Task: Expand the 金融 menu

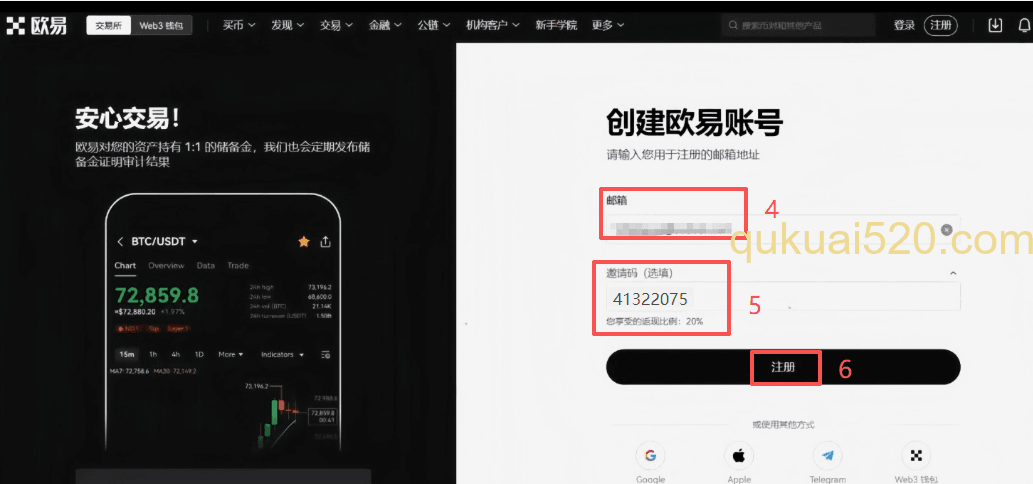Action: pos(385,26)
